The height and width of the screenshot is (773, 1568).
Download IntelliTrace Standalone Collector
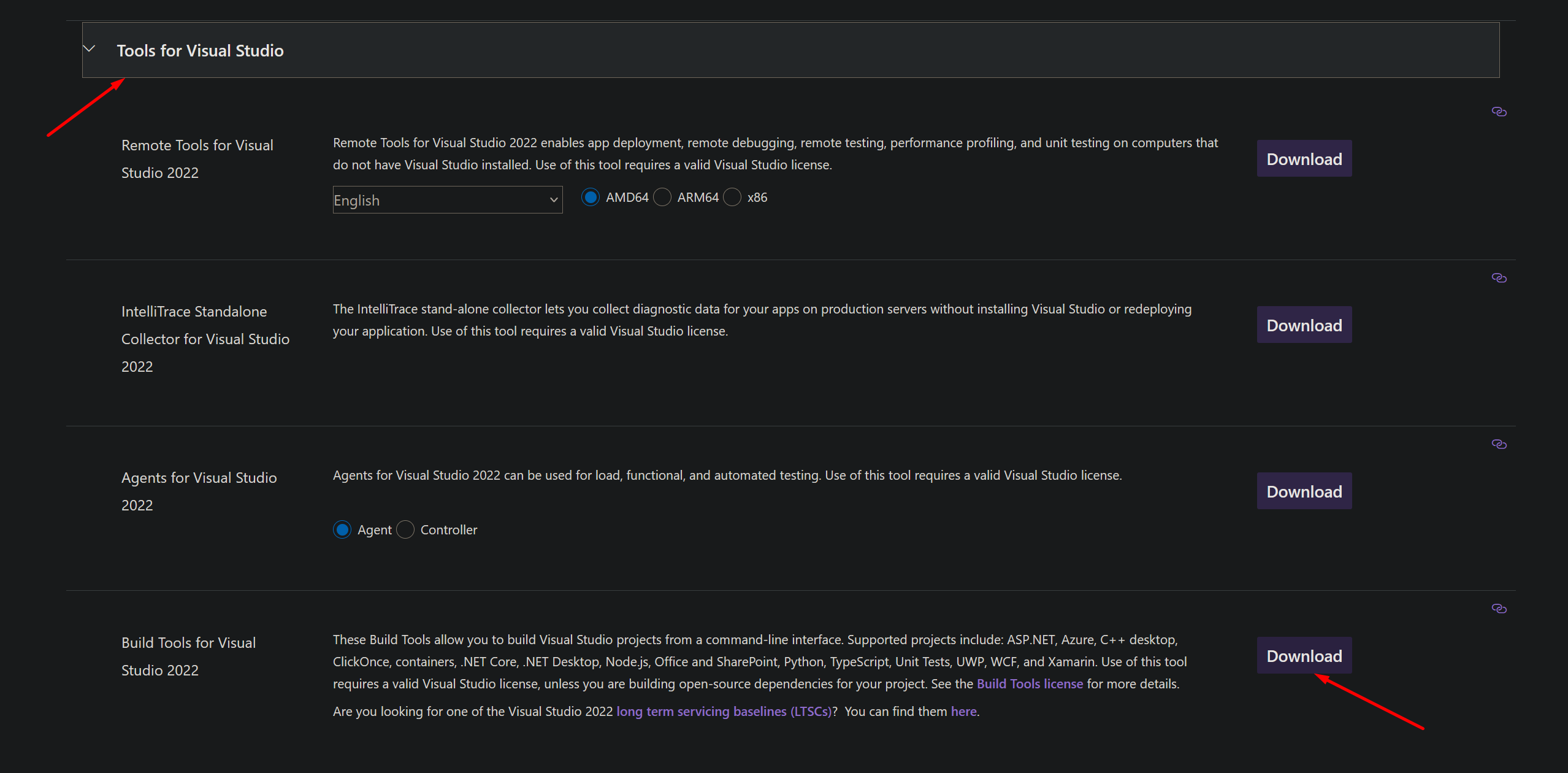point(1304,325)
